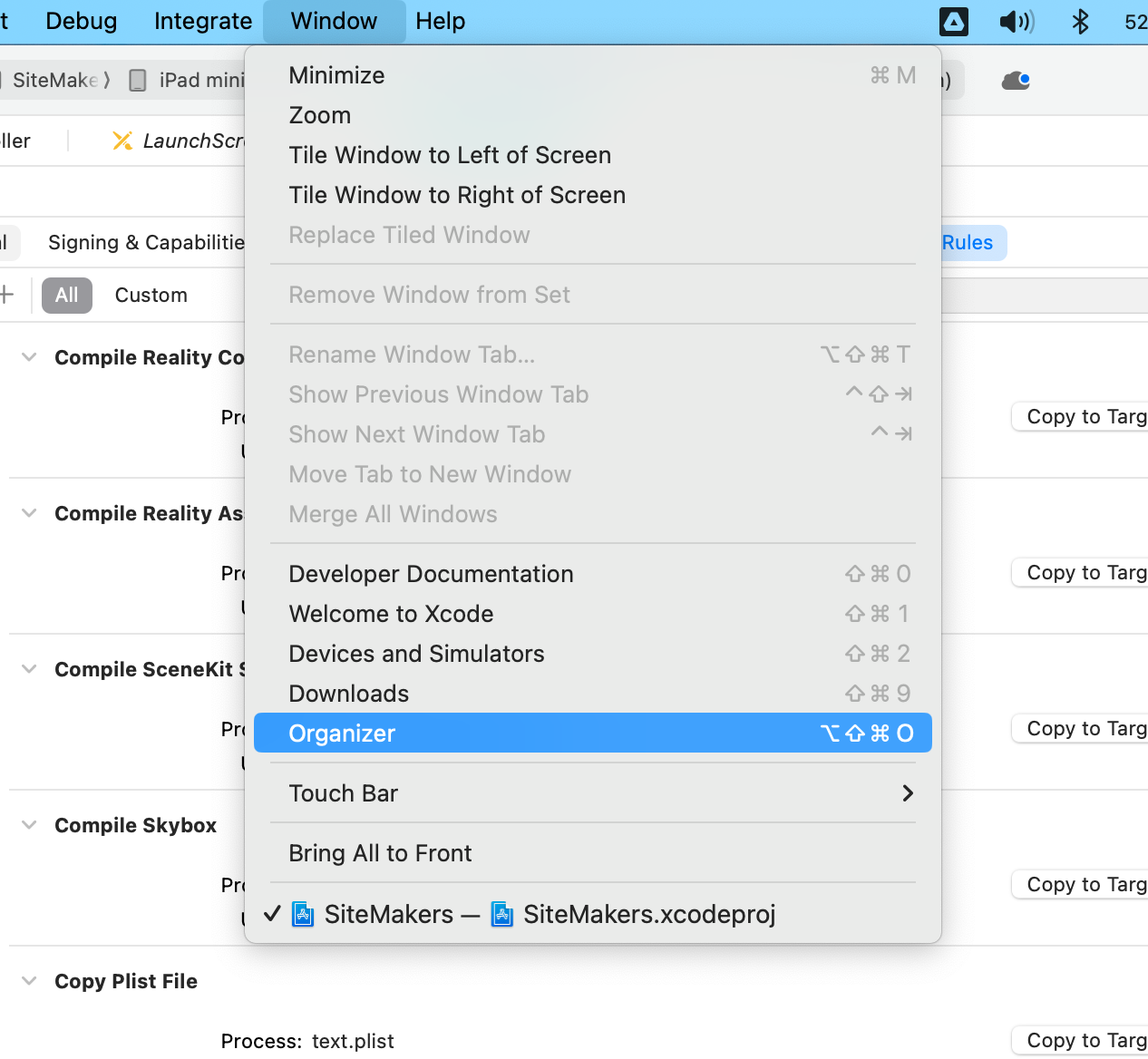Image resolution: width=1148 pixels, height=1059 pixels.
Task: Expand the Touch Bar submenu arrow
Action: click(907, 793)
